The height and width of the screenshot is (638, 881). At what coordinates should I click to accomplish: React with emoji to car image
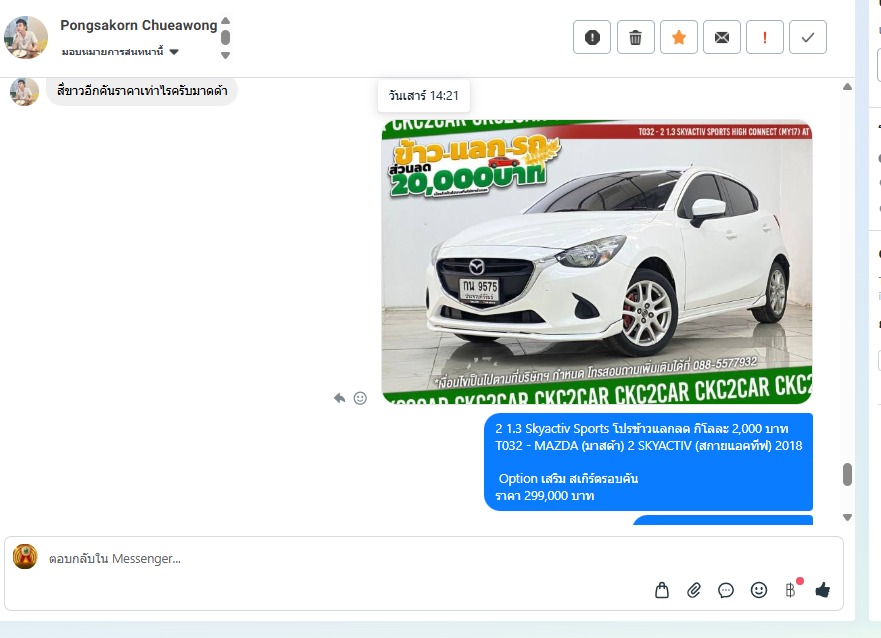[x=360, y=398]
